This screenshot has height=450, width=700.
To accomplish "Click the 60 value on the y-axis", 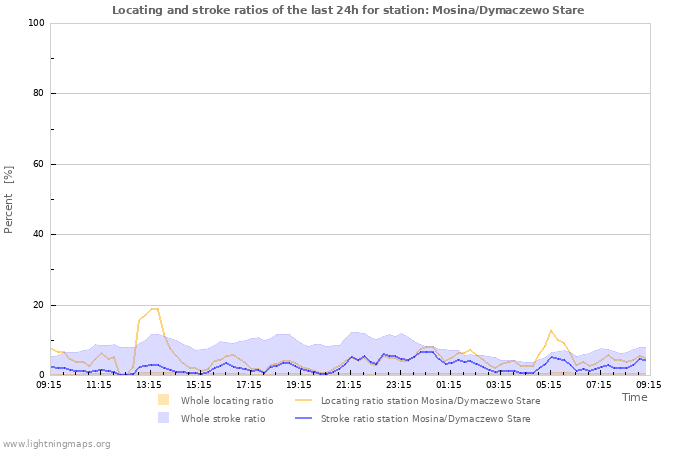I will coord(38,164).
